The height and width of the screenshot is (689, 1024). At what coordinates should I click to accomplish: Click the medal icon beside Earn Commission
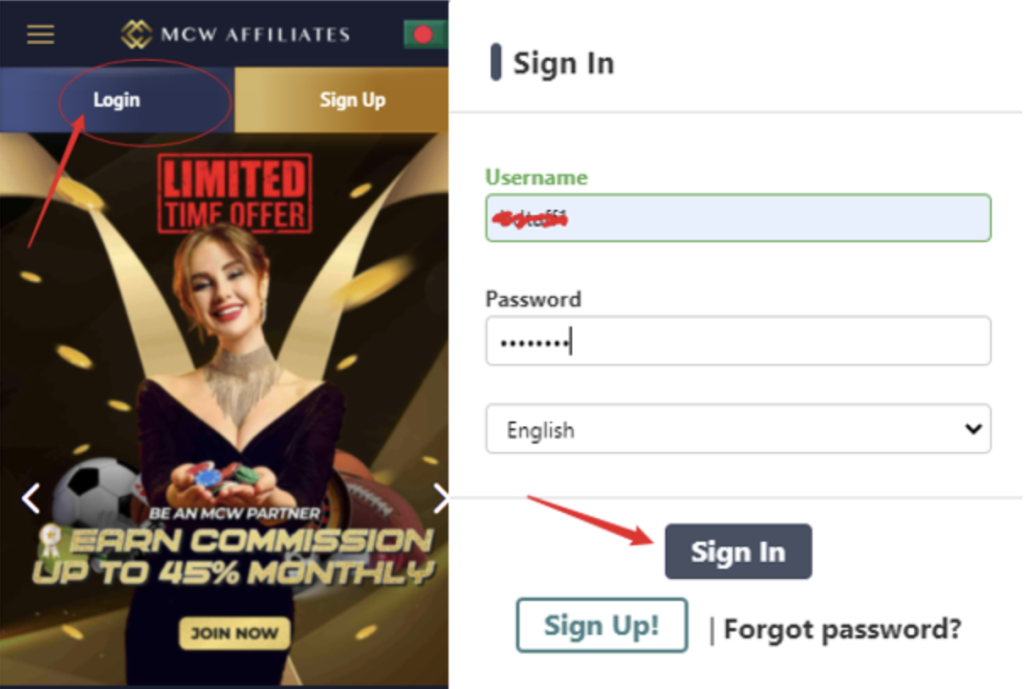(50, 540)
